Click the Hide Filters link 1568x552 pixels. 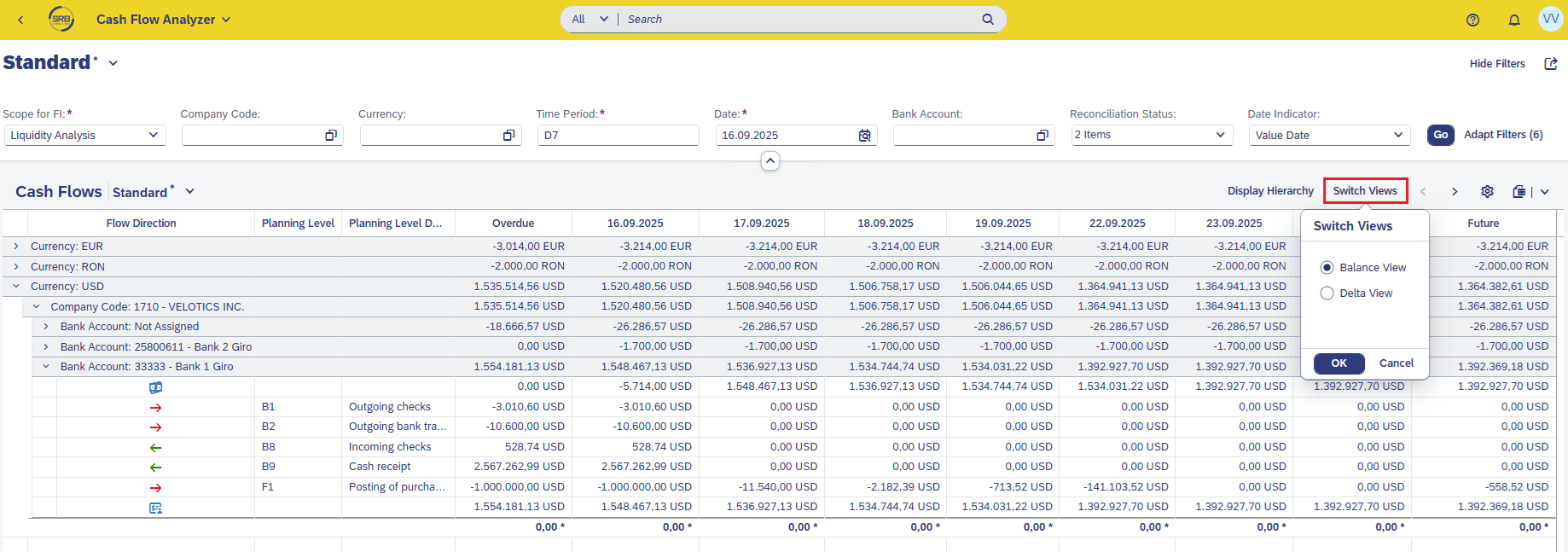(1496, 64)
